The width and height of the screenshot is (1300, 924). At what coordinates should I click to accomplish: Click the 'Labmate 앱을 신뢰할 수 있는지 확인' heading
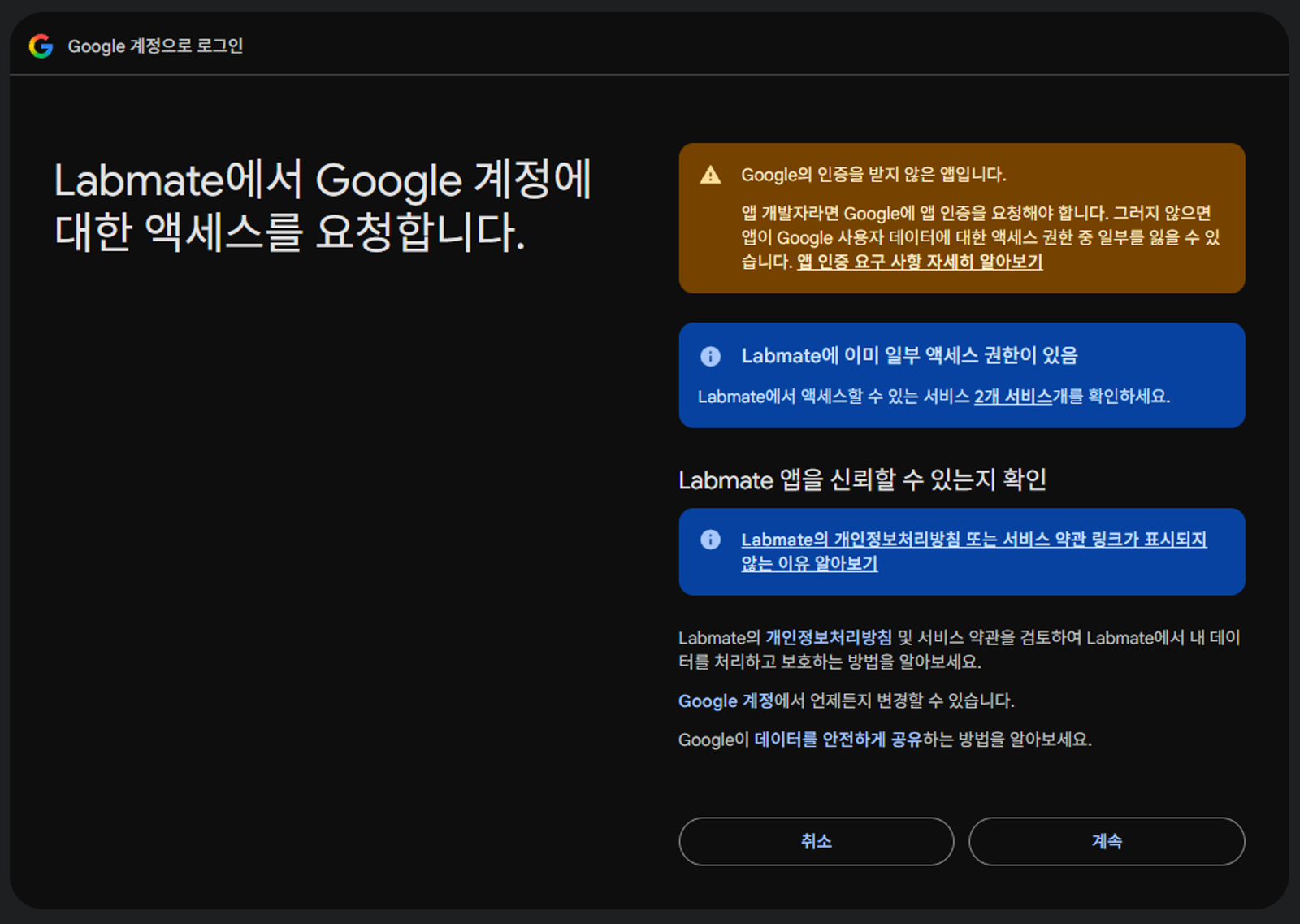(x=862, y=479)
